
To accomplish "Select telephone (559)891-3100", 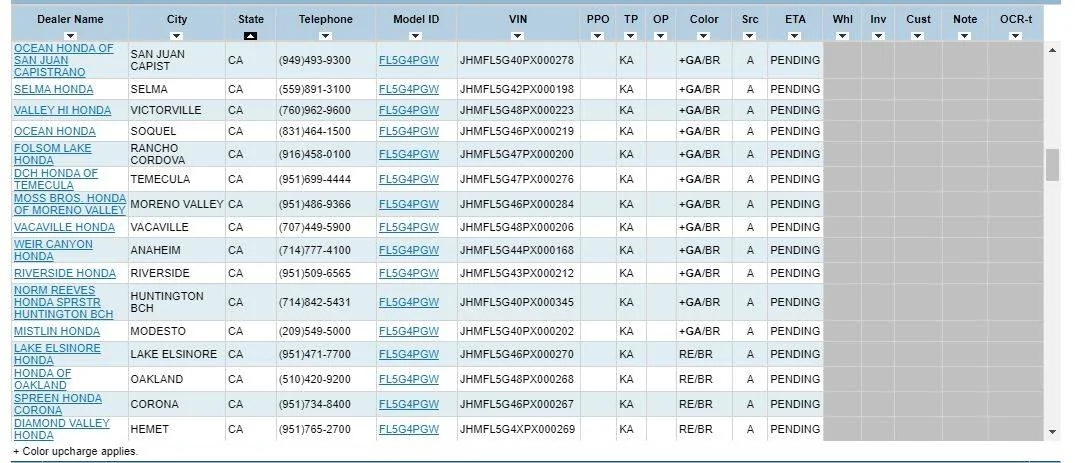I will tap(314, 90).
